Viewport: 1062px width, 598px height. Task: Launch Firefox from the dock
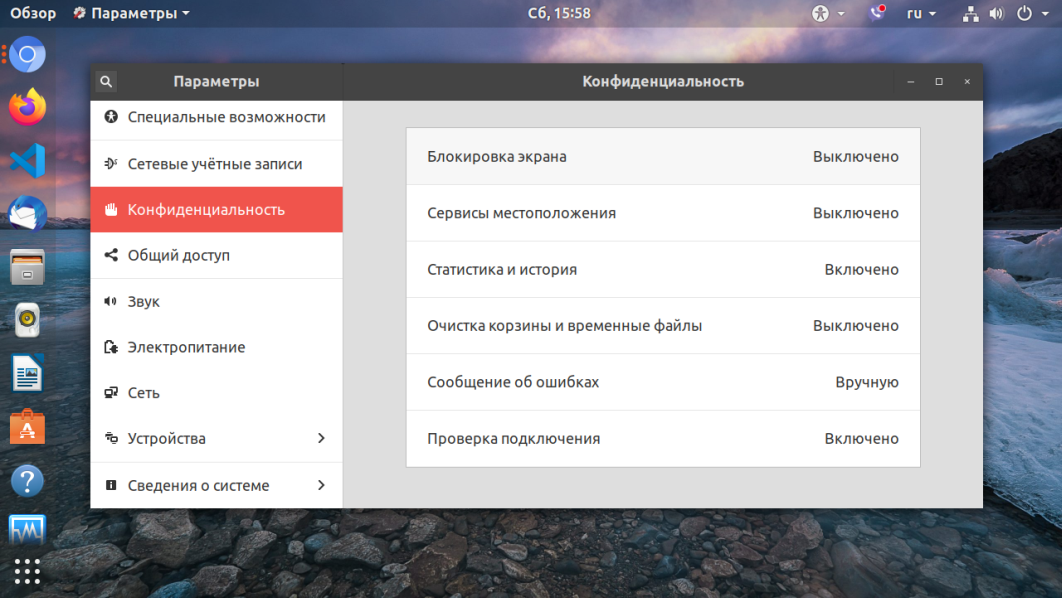[x=27, y=107]
